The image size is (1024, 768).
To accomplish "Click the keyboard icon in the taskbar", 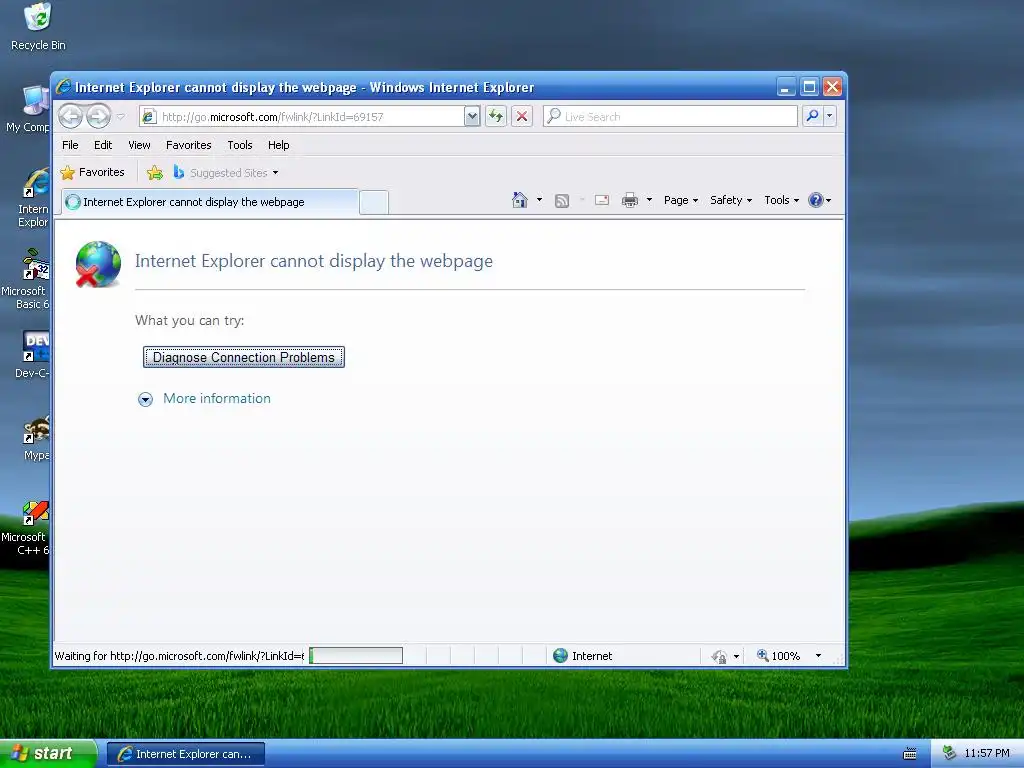I will click(910, 754).
